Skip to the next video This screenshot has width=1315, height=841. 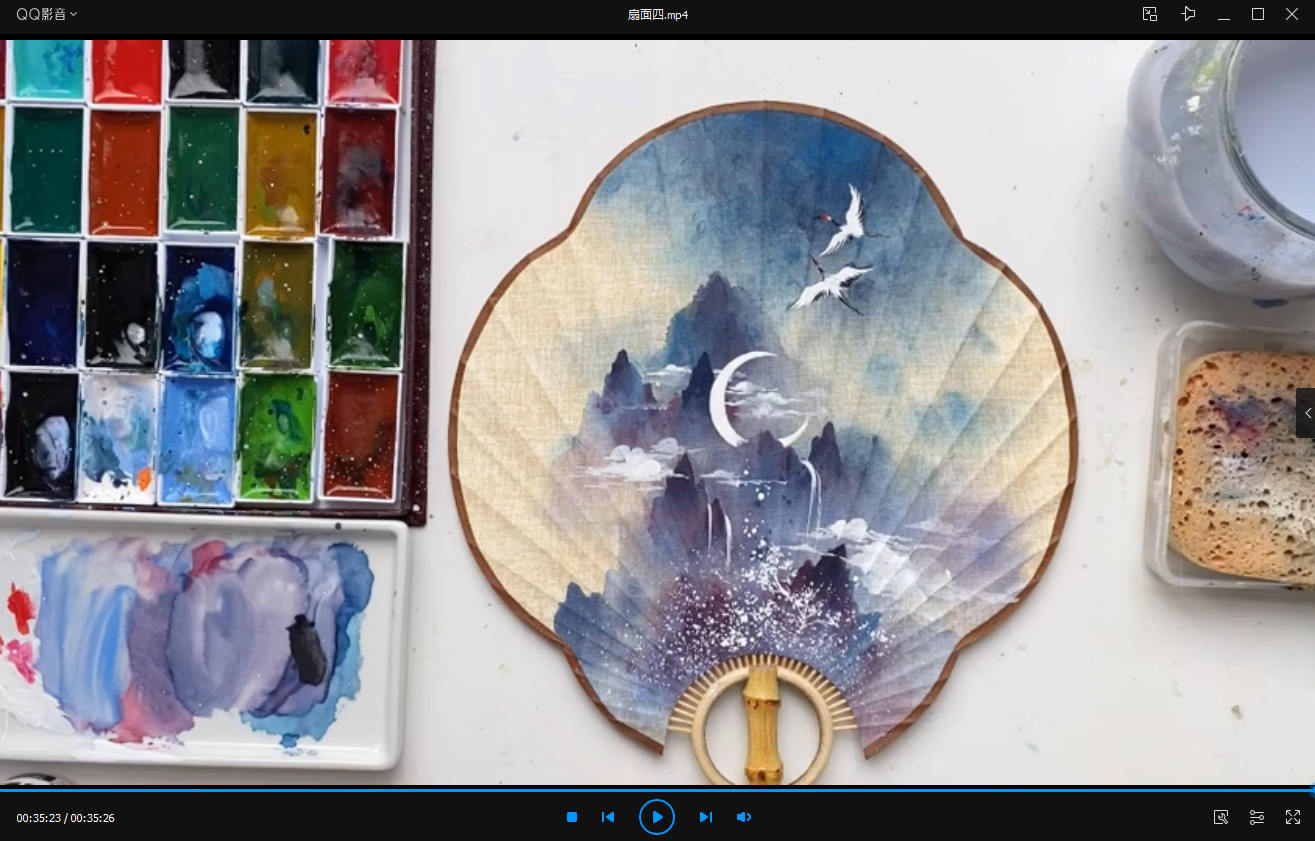(x=705, y=817)
